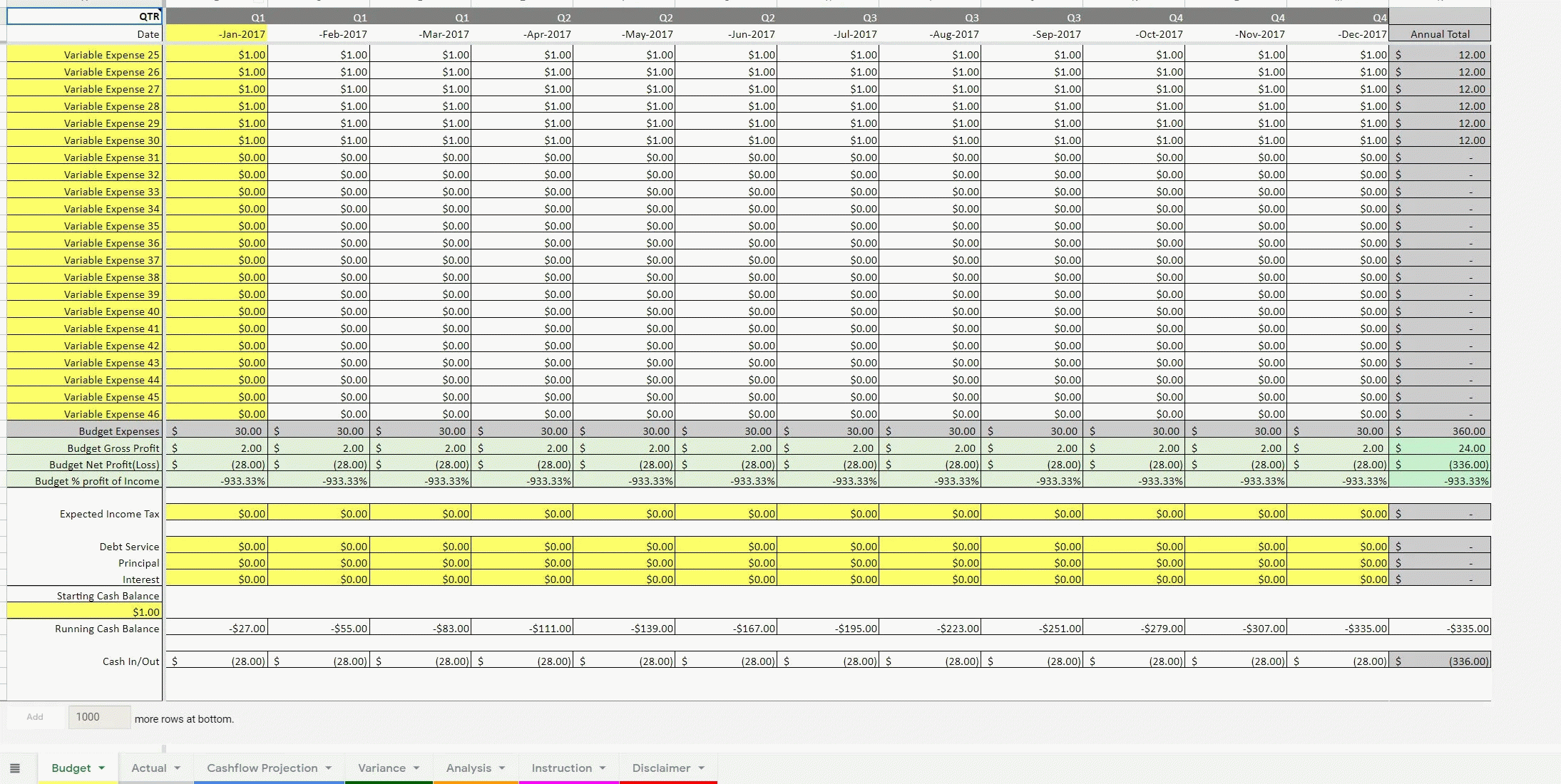1561x784 pixels.
Task: Switch to the Cashflow Projection tab
Action: [262, 768]
